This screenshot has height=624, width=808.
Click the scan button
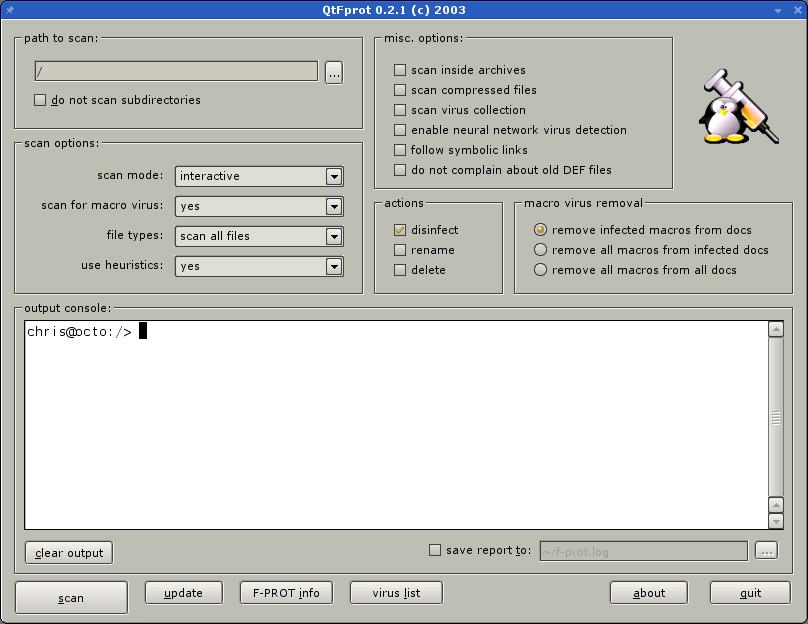71,598
